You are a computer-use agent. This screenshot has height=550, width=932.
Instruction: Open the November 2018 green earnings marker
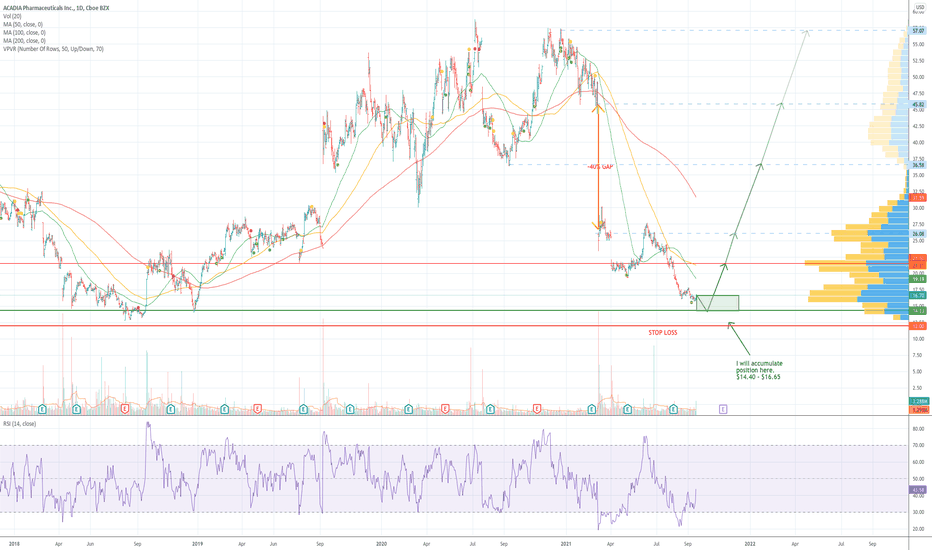pos(171,409)
